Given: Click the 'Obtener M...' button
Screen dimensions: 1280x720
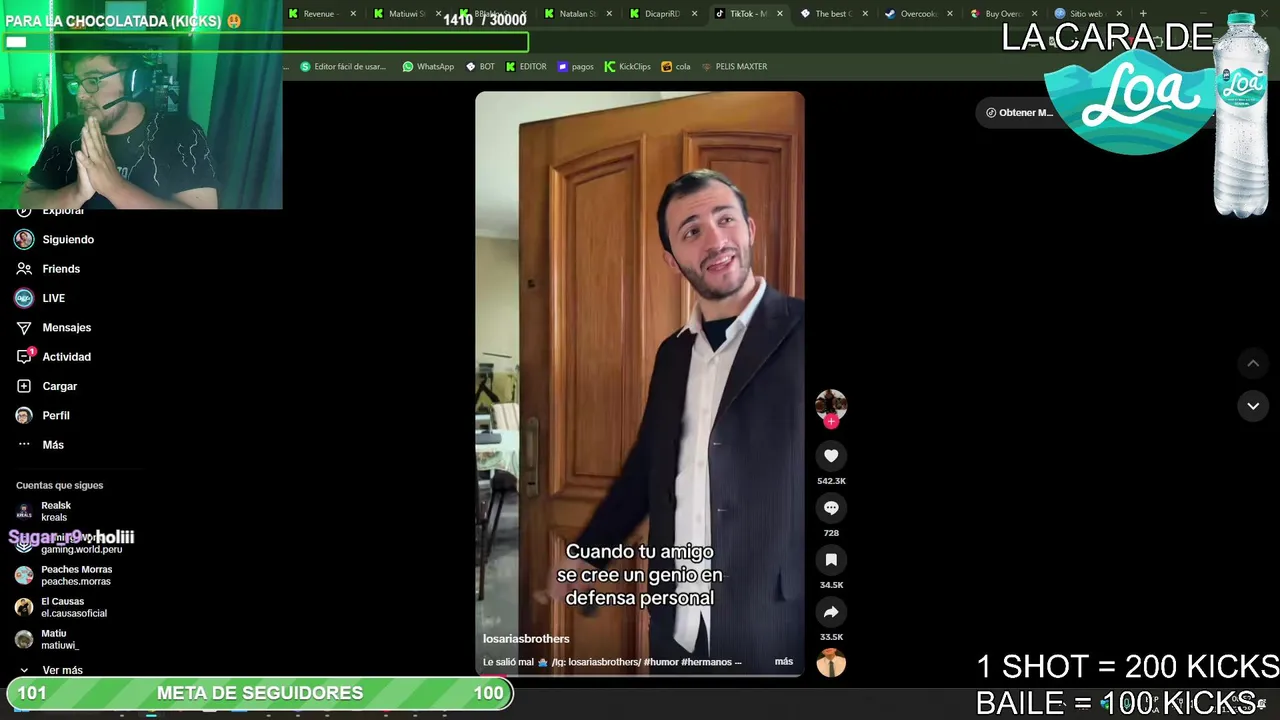Looking at the screenshot, I should point(1019,112).
